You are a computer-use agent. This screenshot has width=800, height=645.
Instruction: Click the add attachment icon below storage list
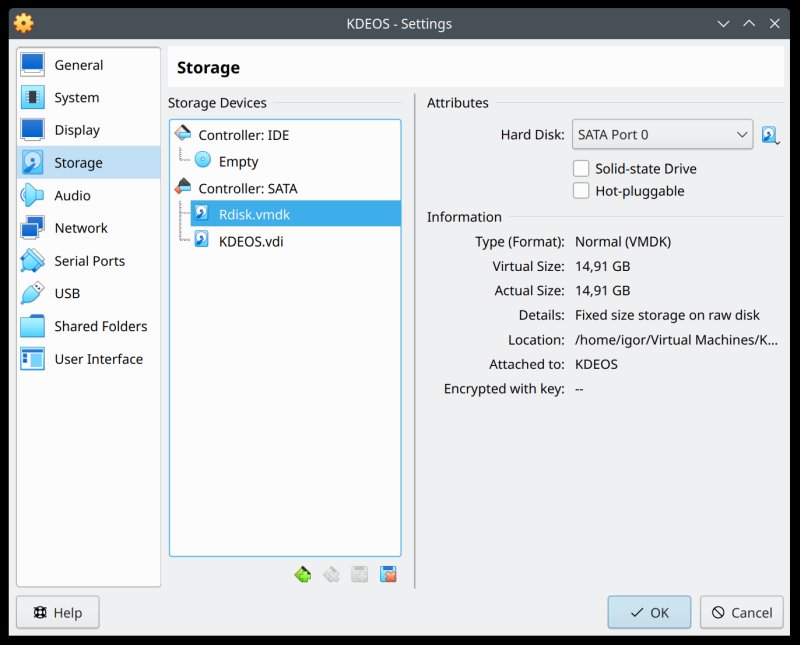(x=360, y=574)
